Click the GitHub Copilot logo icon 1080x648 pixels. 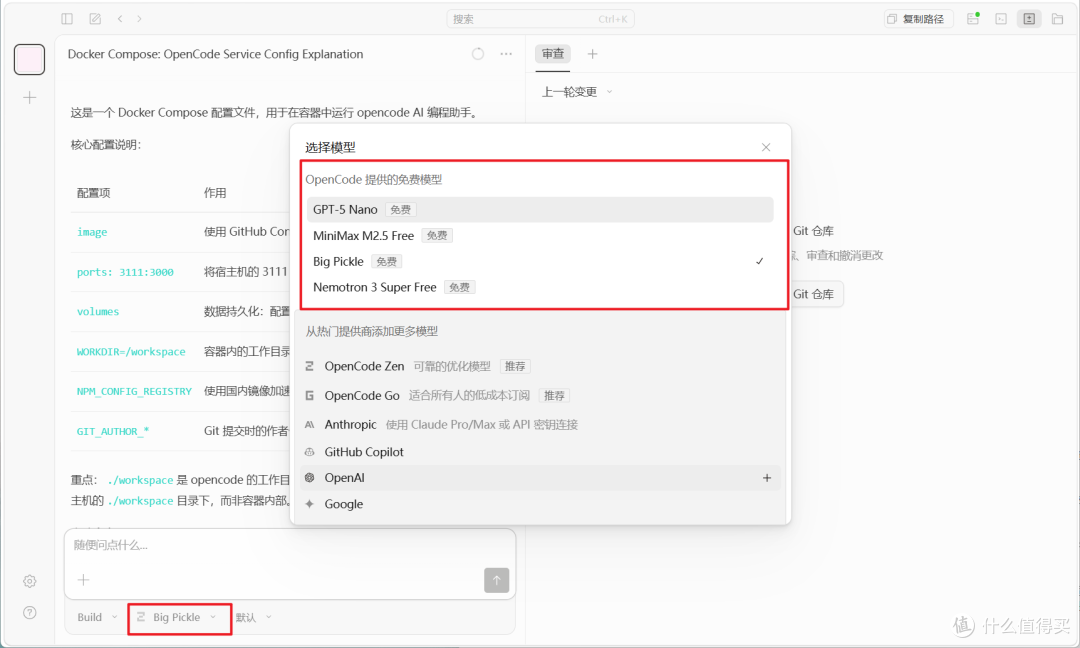tap(309, 452)
